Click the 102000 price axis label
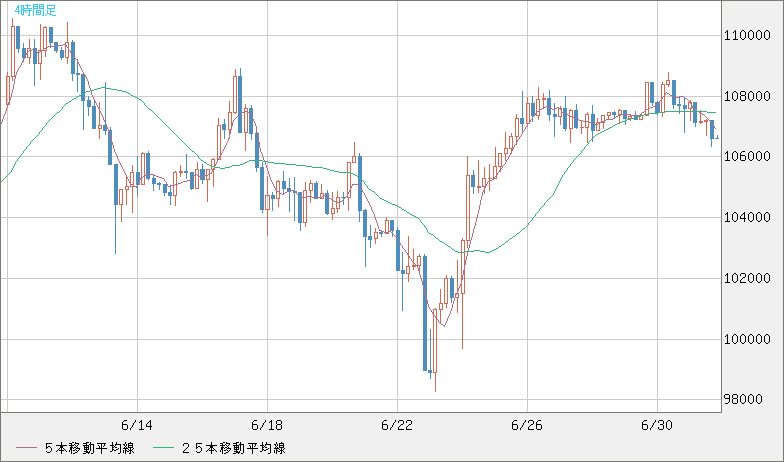The image size is (784, 462). click(x=747, y=278)
